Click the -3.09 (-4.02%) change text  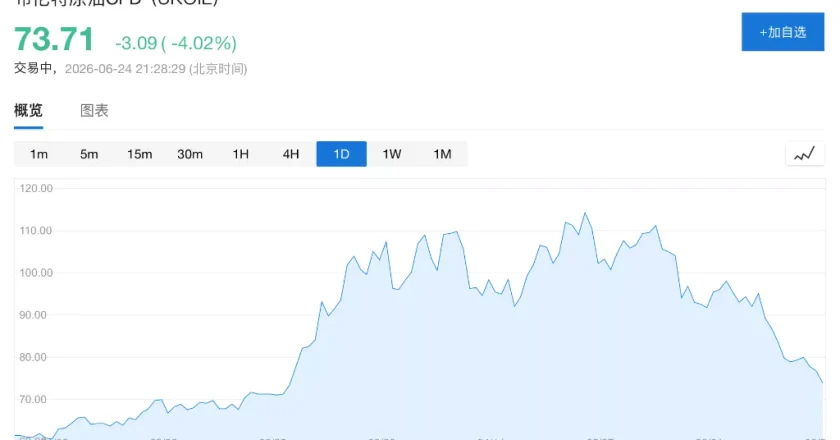click(x=176, y=43)
